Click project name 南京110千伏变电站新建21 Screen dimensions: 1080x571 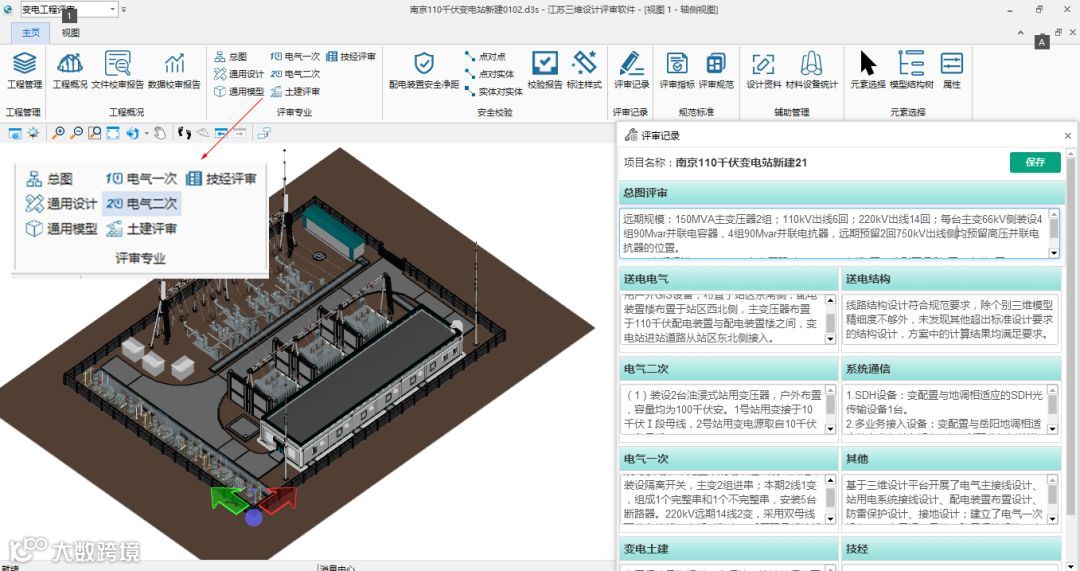[741, 163]
